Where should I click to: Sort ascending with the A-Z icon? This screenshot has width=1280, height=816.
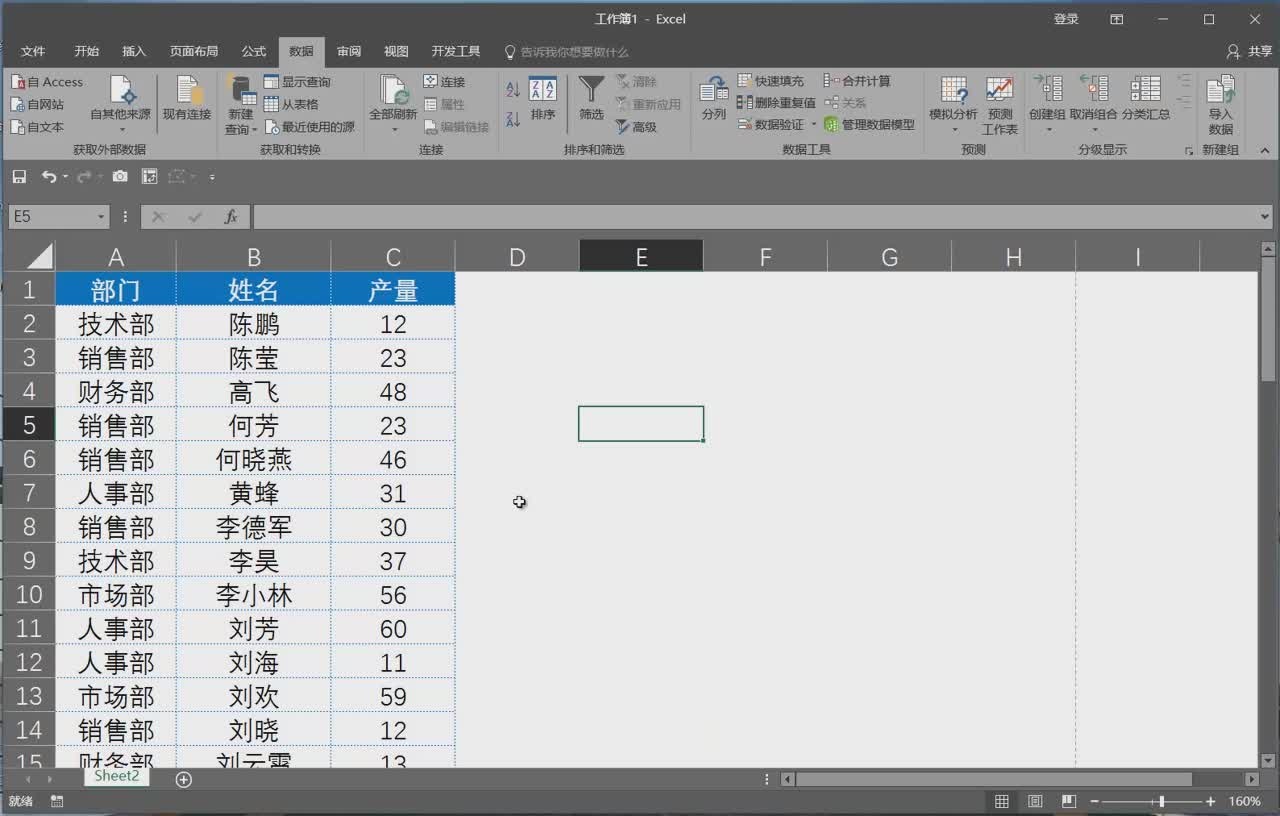(x=513, y=90)
